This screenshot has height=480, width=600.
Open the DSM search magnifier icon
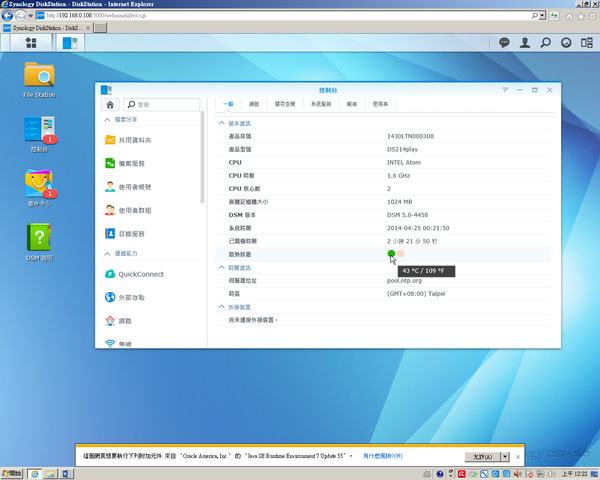[547, 43]
